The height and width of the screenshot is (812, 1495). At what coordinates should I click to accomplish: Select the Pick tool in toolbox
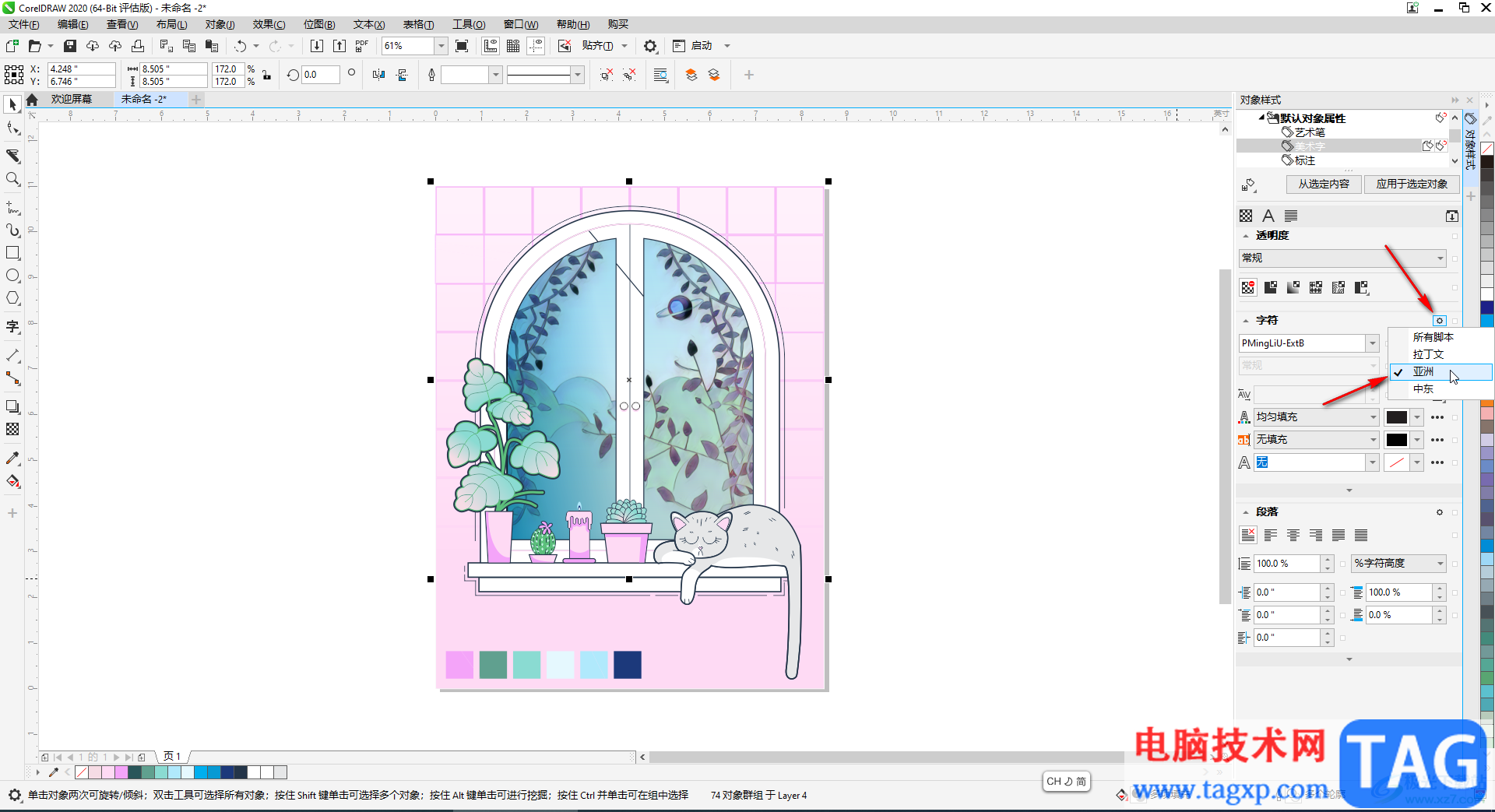[x=12, y=104]
